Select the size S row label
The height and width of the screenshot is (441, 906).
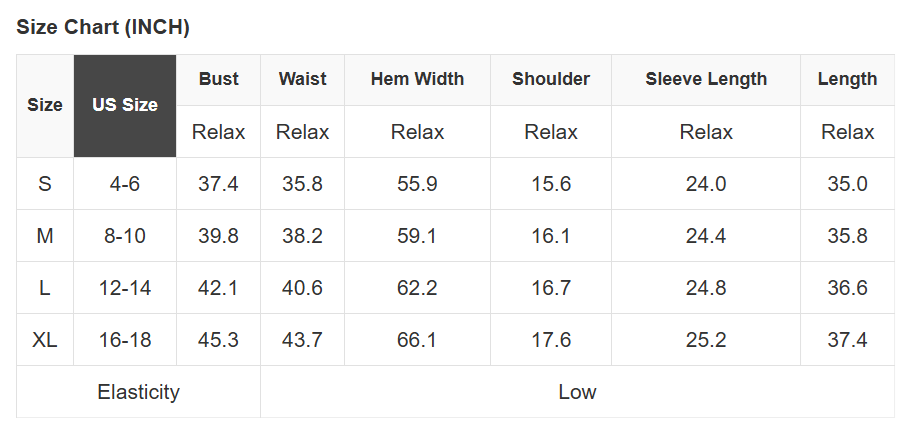(45, 184)
